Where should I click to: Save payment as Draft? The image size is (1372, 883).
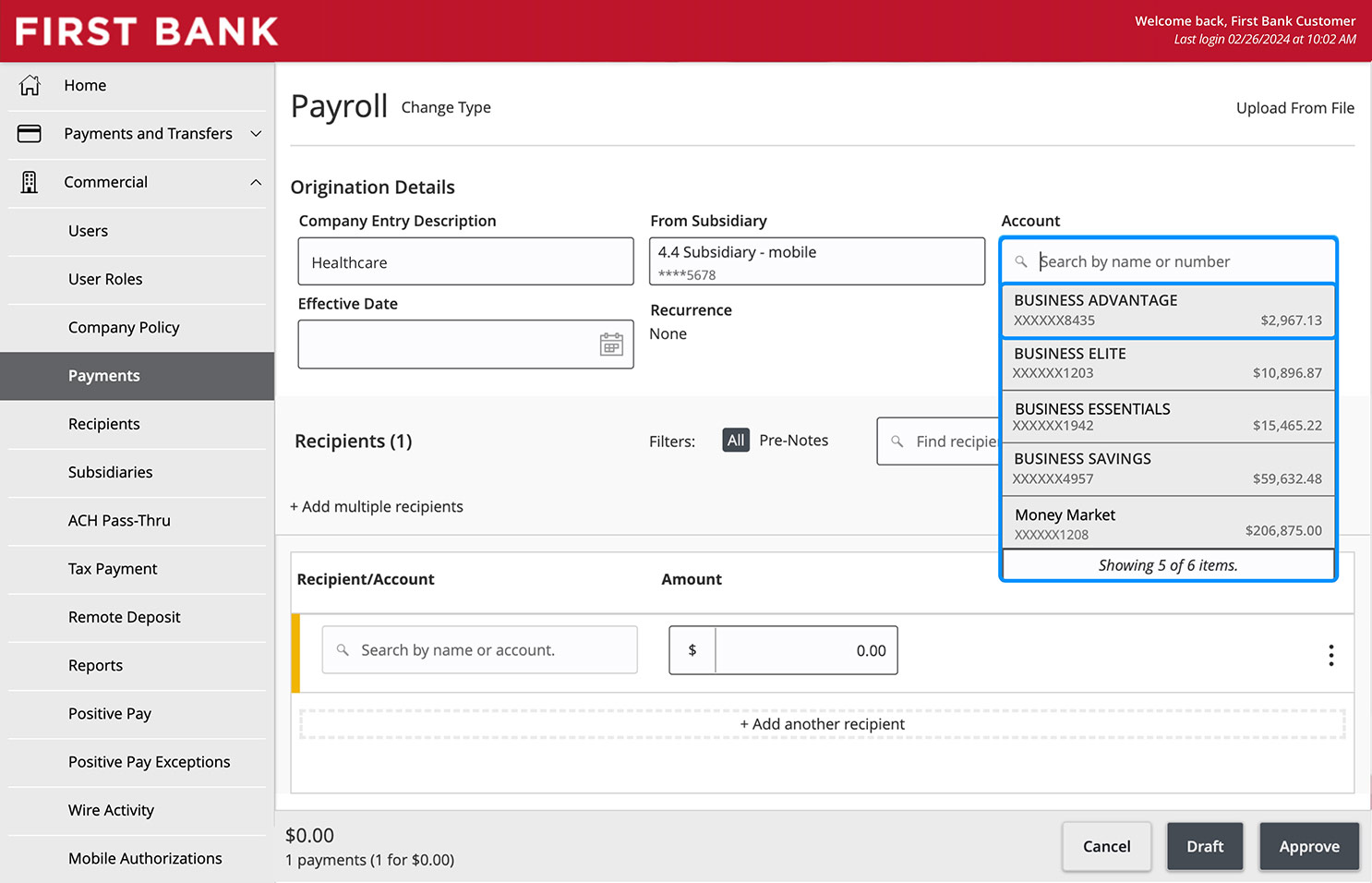(x=1205, y=846)
